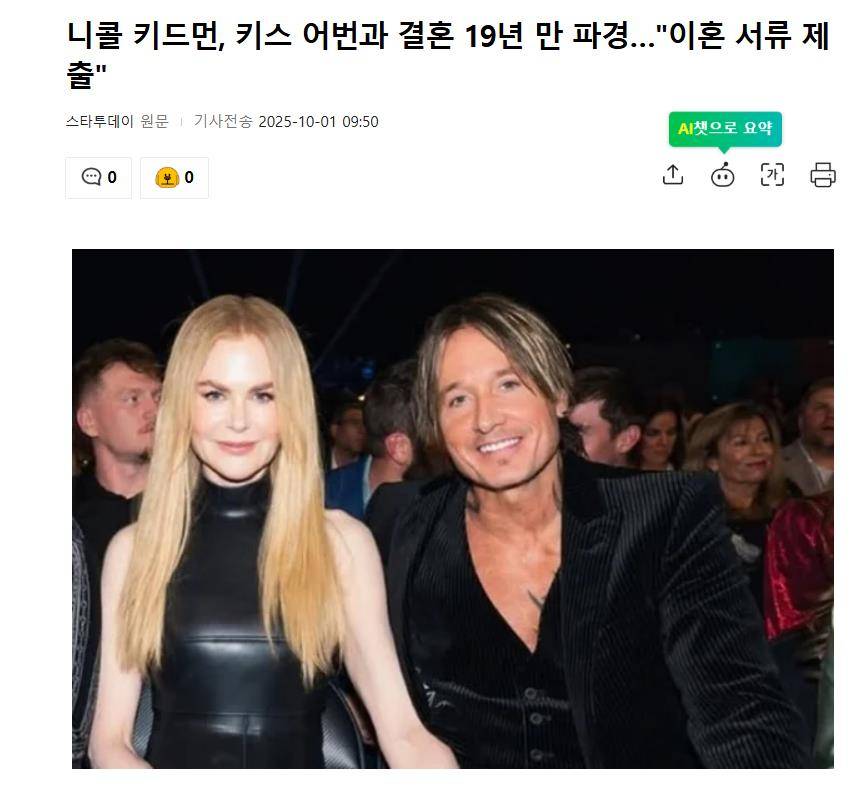The height and width of the screenshot is (794, 862).
Task: Click the speech bubble comment icon
Action: pos(91,177)
